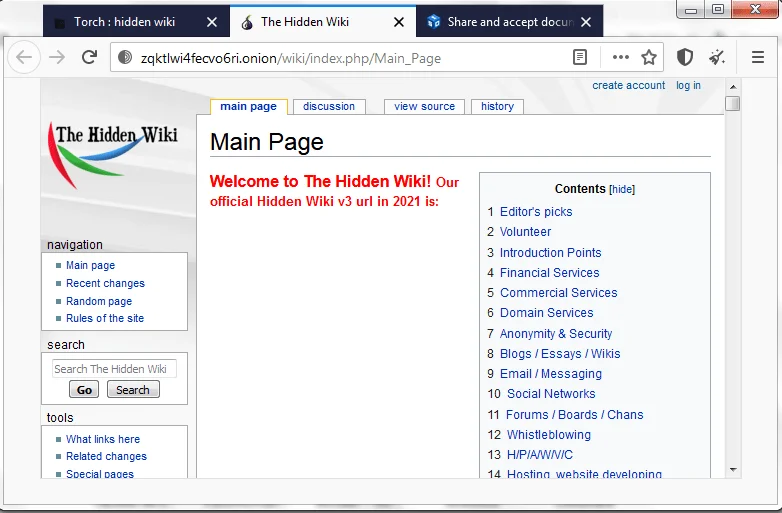Jump to Whistleblowing section

tap(549, 434)
